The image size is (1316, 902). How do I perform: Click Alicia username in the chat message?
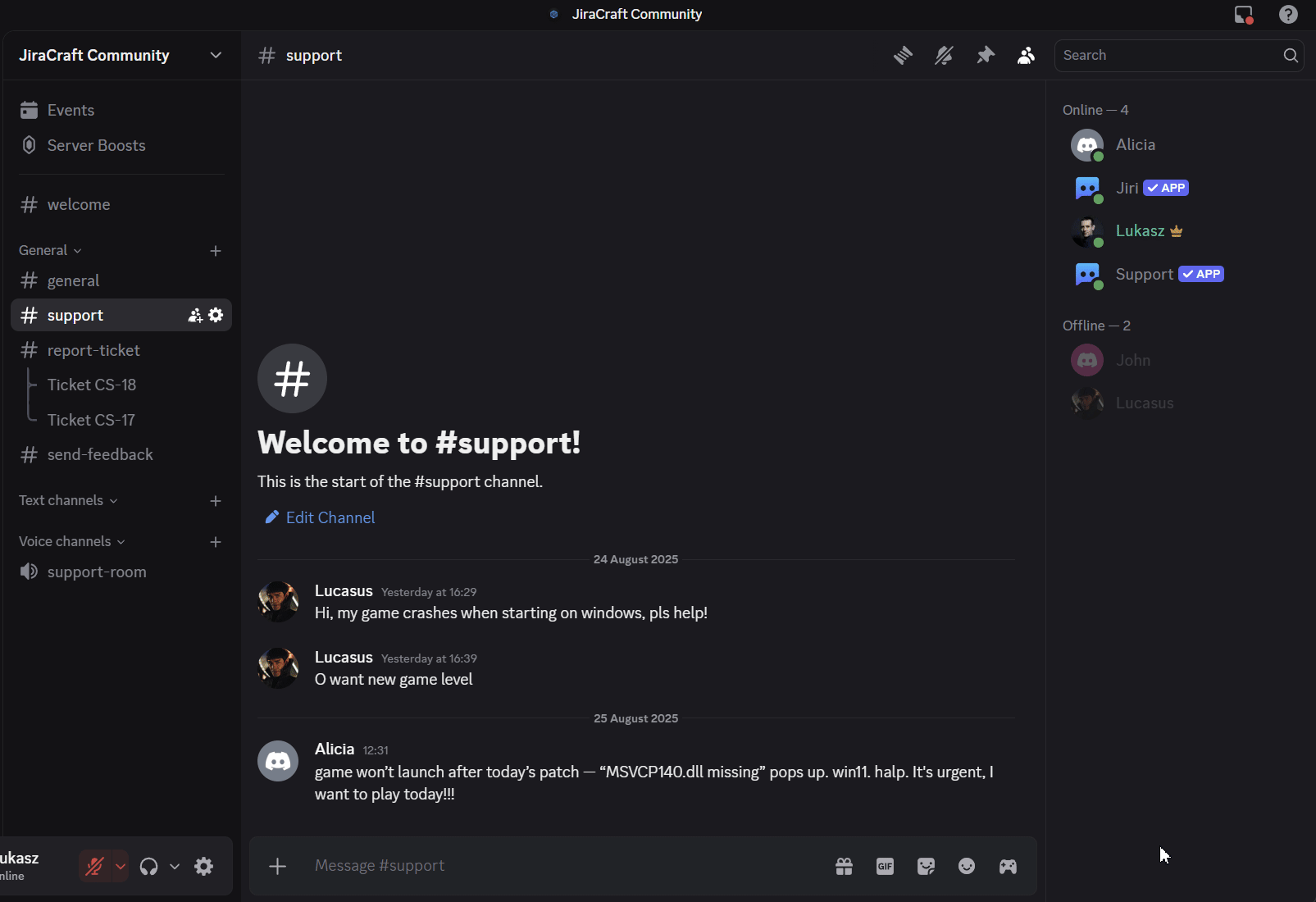tap(335, 749)
